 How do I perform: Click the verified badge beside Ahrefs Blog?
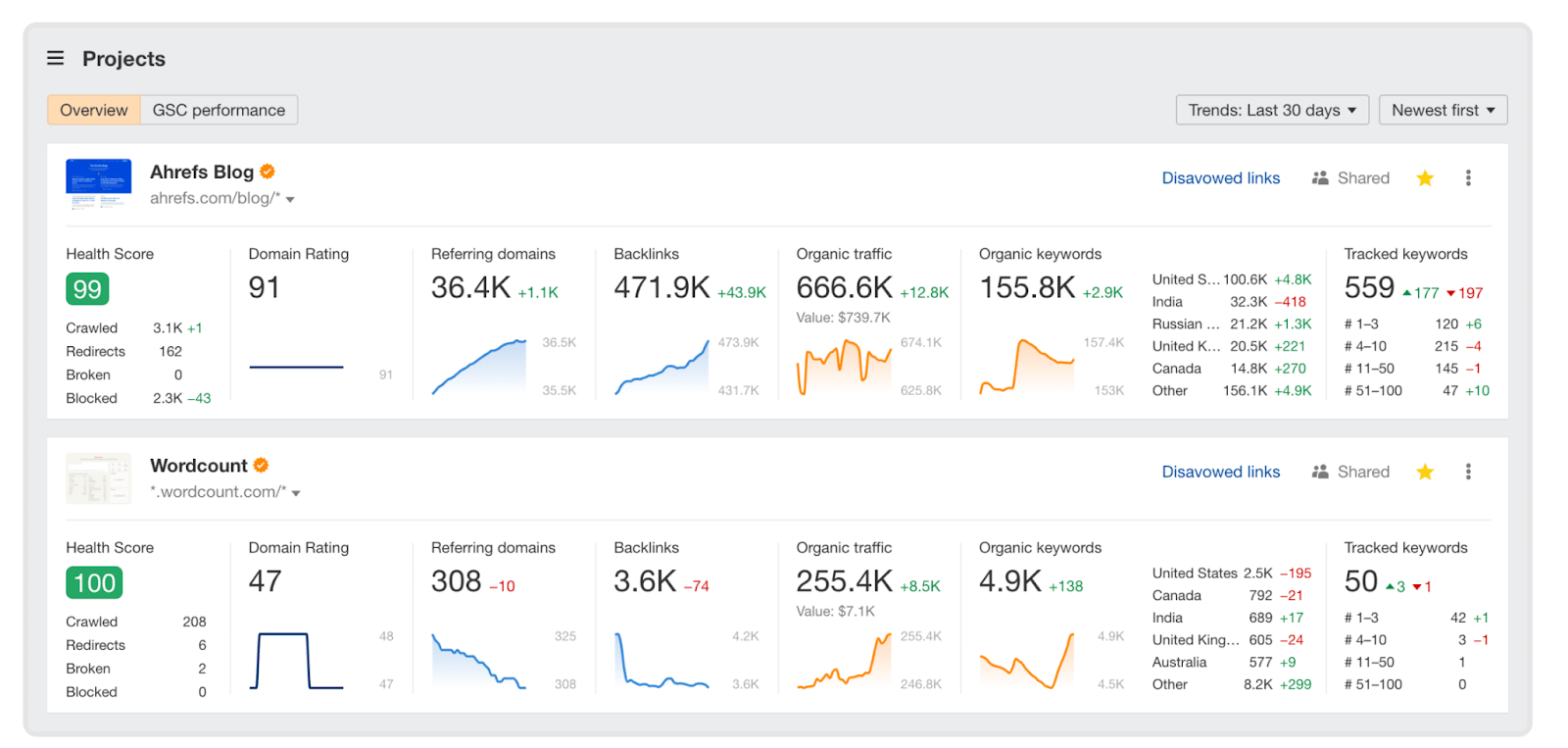coord(268,172)
